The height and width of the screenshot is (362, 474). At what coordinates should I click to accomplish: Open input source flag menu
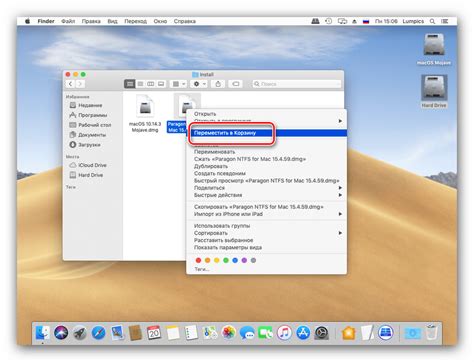point(366,21)
